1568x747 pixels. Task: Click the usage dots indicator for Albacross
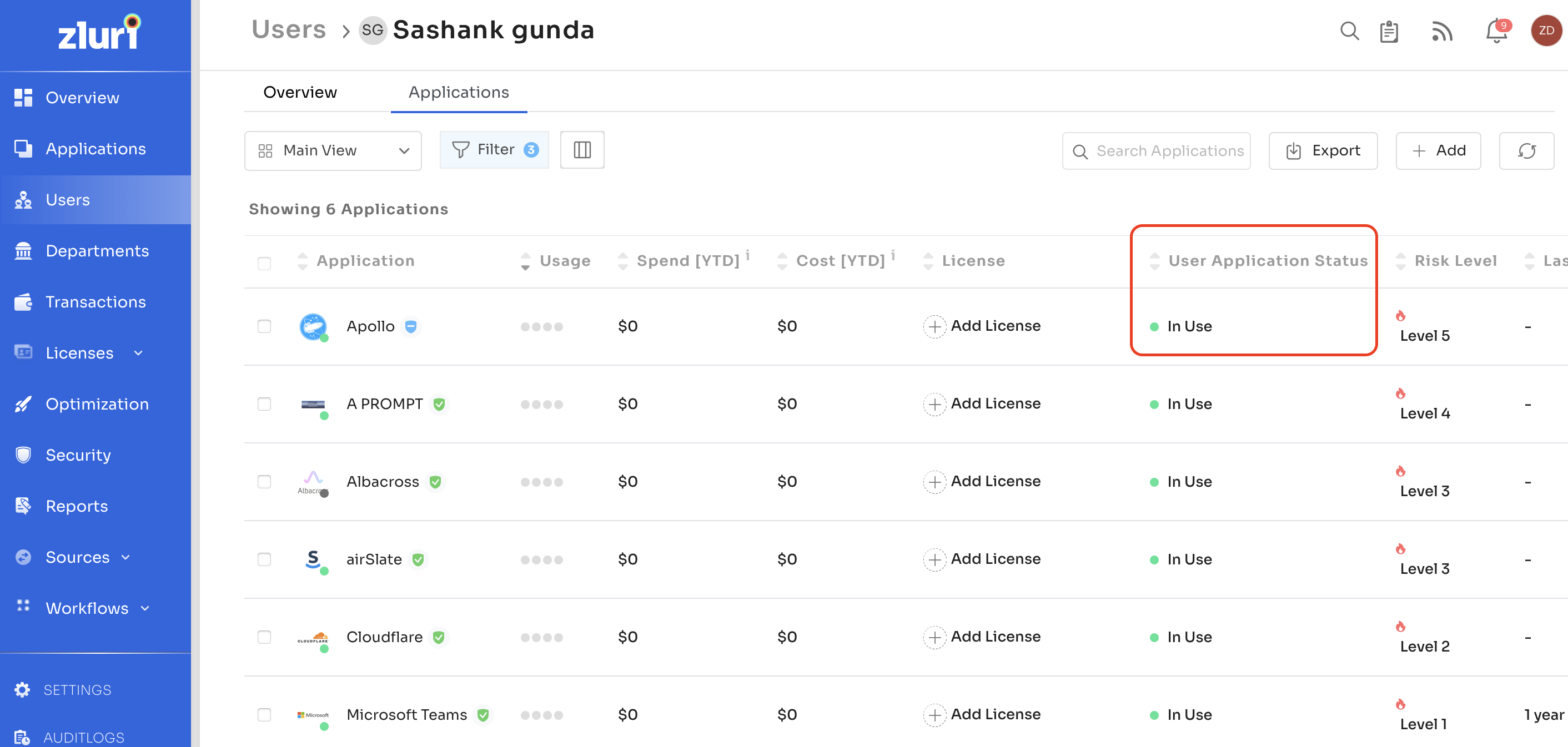coord(542,482)
